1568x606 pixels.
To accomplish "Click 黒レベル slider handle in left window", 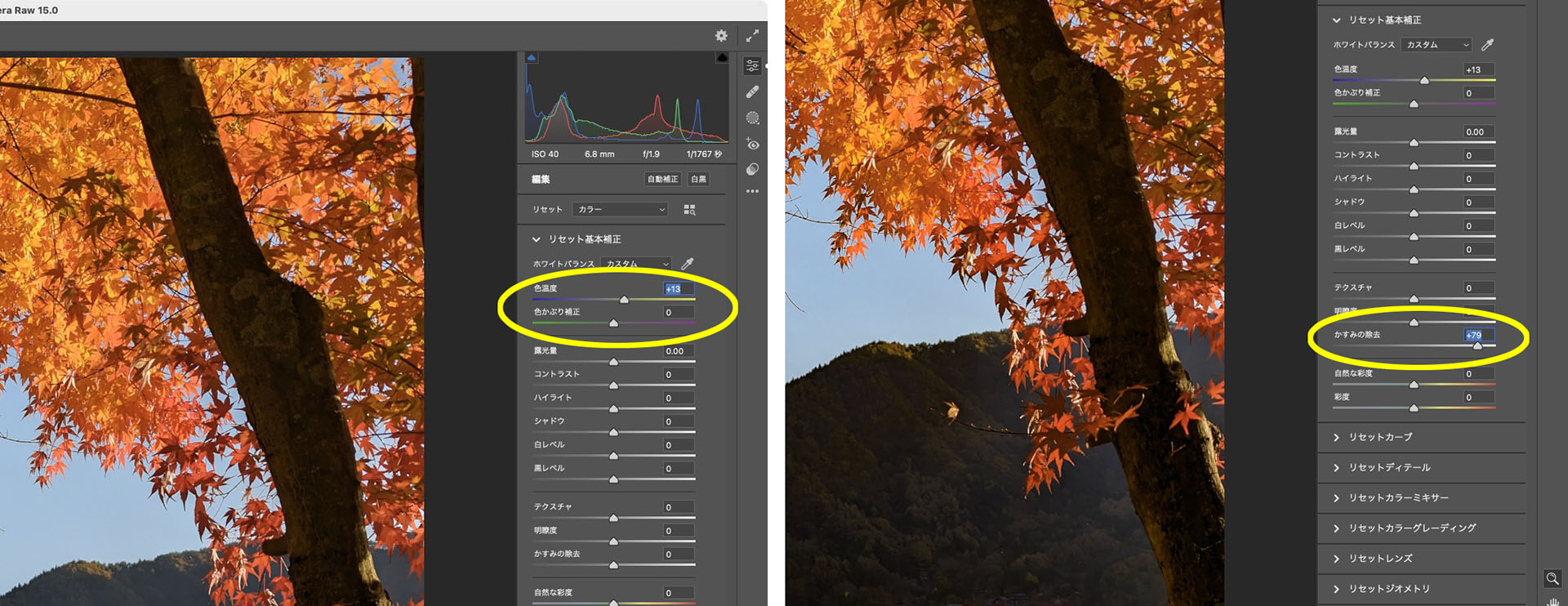I will 614,479.
